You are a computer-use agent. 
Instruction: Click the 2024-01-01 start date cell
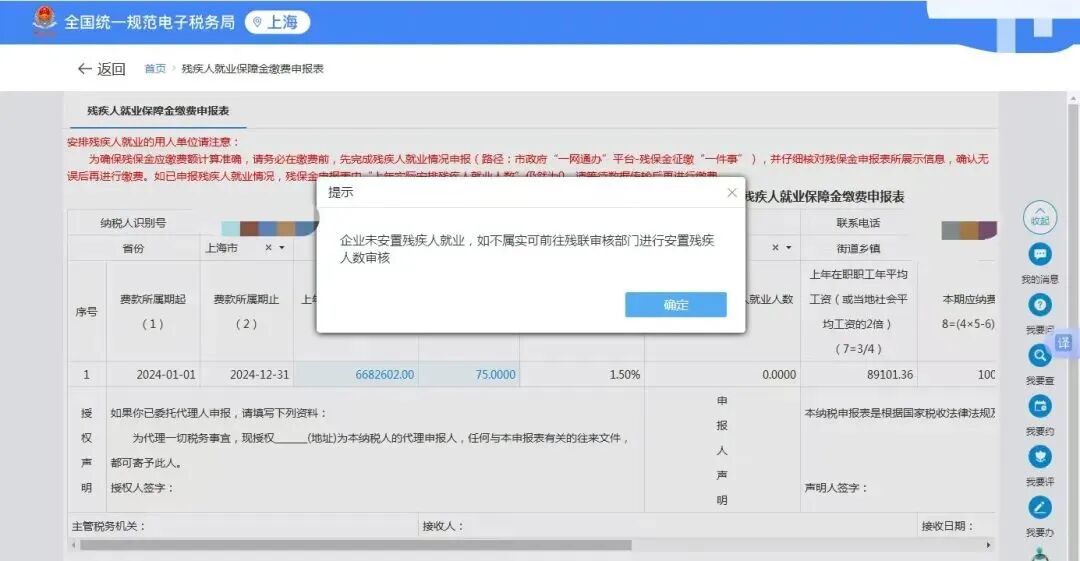coord(154,374)
